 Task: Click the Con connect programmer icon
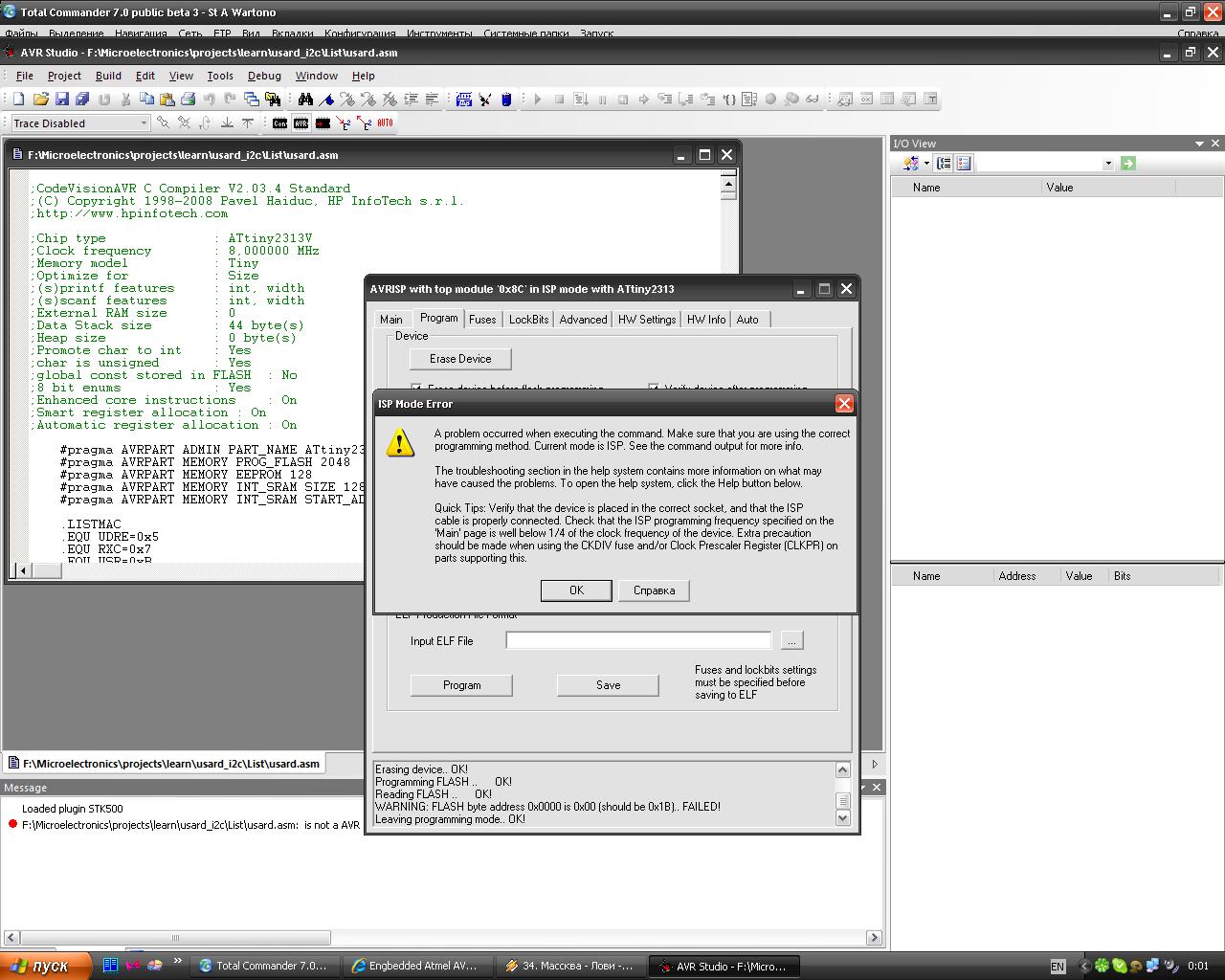[279, 123]
